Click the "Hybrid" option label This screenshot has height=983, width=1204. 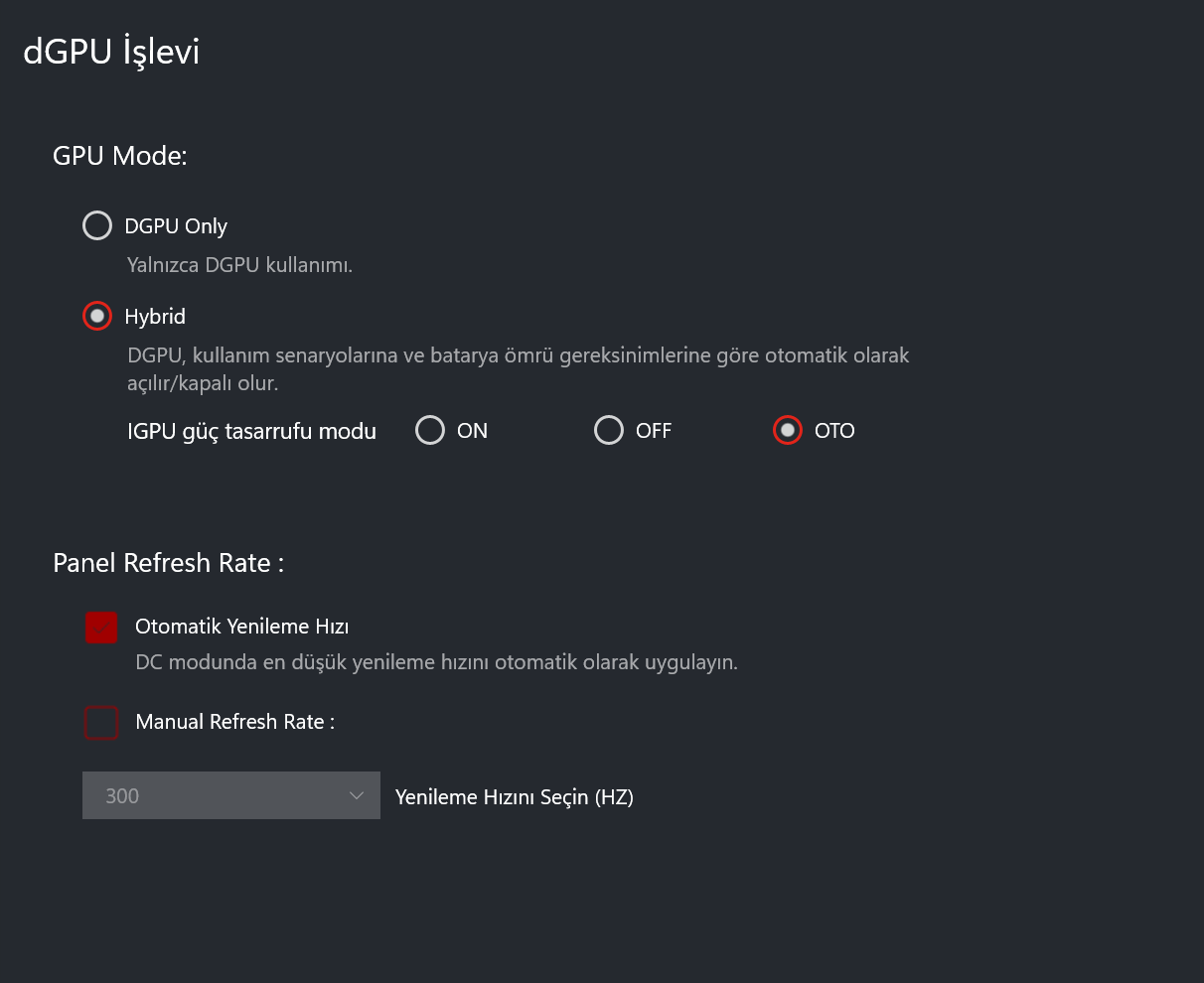tap(155, 317)
